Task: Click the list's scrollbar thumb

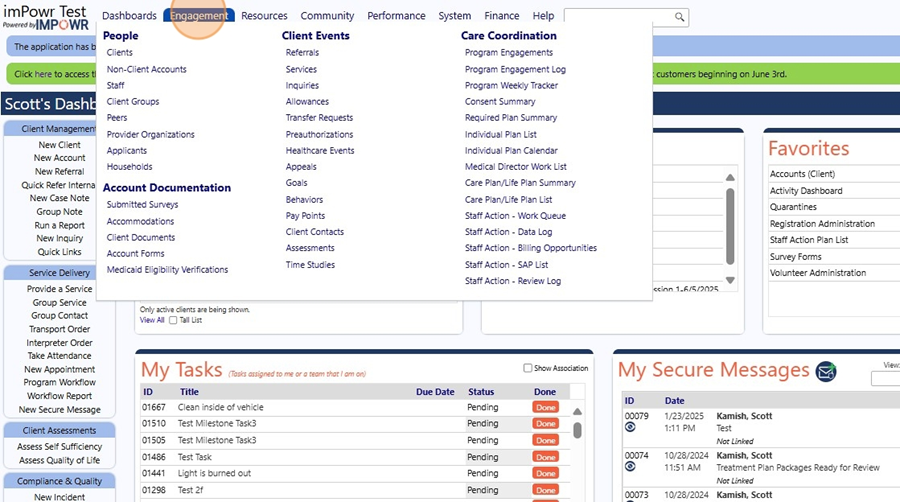Action: coord(730,226)
